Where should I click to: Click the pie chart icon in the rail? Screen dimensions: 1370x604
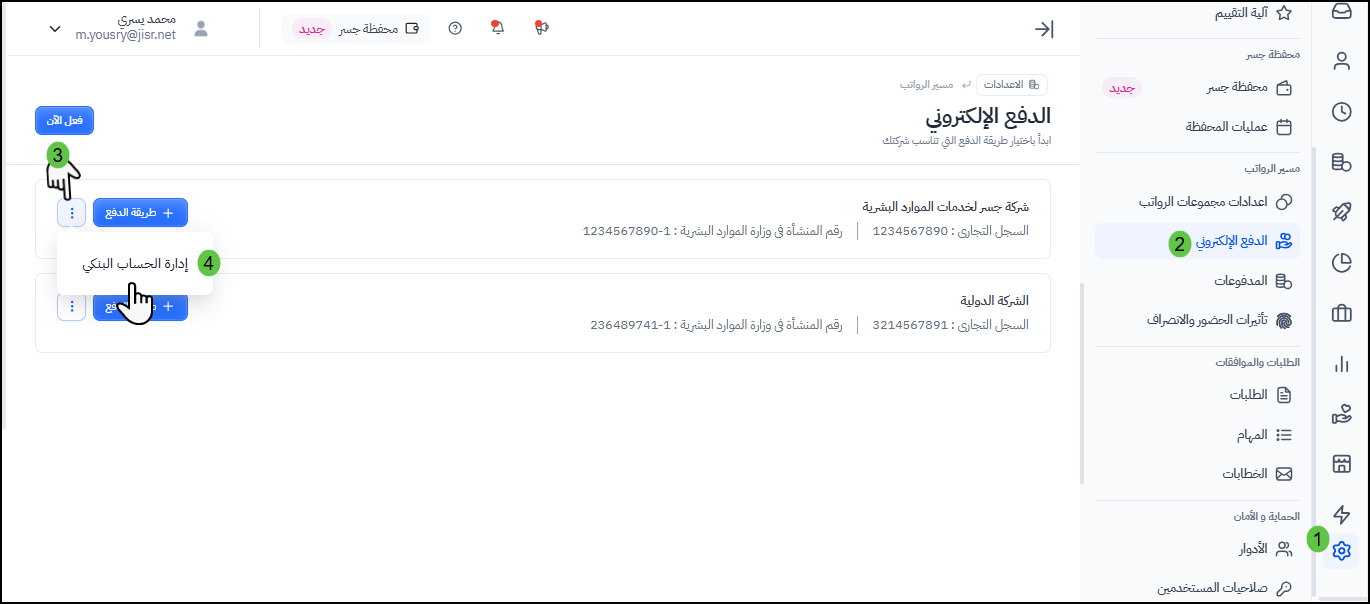(x=1341, y=263)
